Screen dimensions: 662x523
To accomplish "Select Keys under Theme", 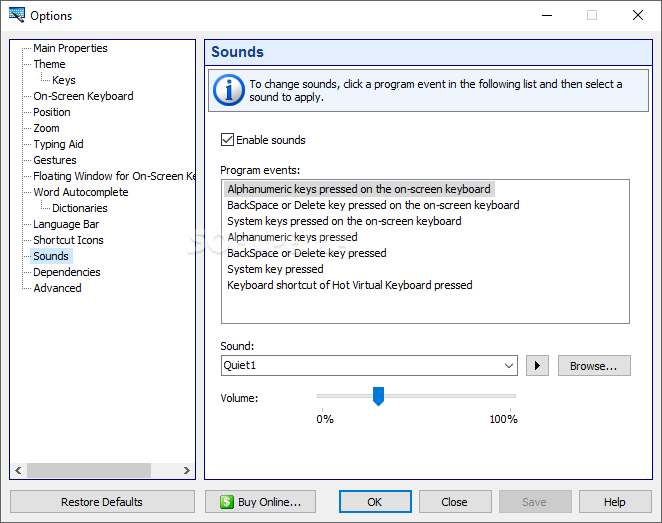I will [64, 80].
